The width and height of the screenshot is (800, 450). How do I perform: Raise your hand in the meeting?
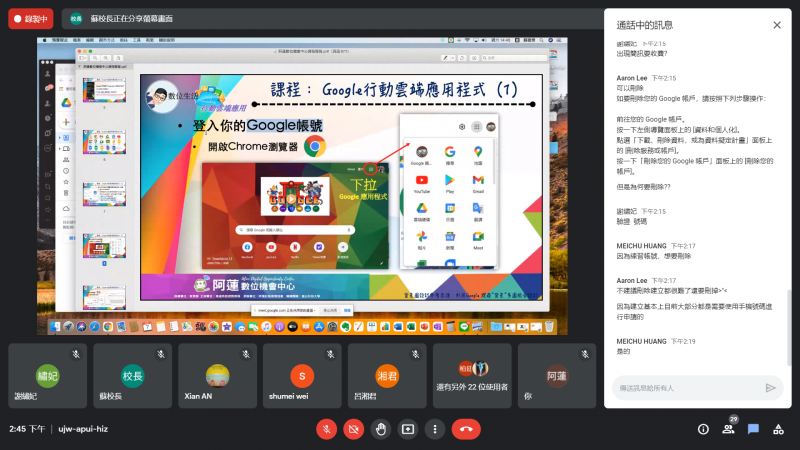click(381, 429)
